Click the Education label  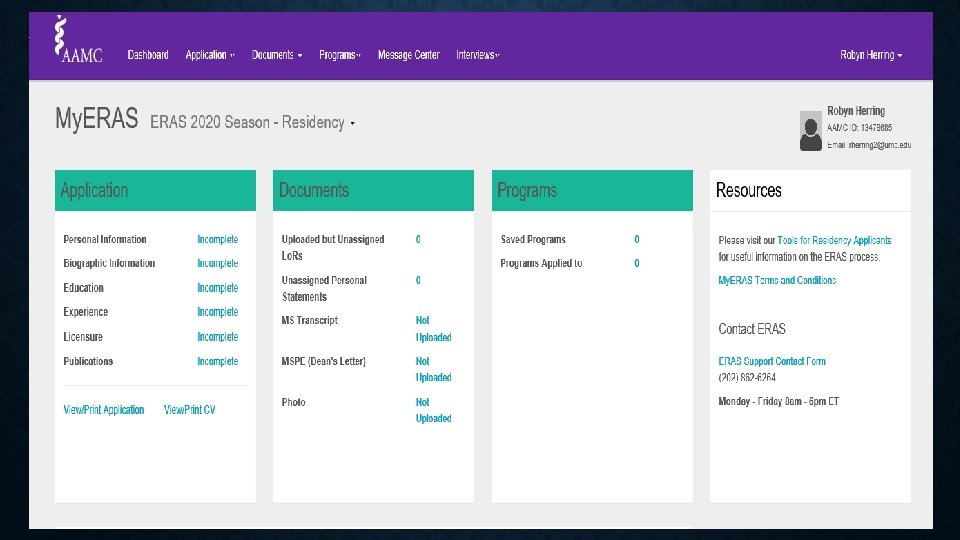(x=83, y=288)
